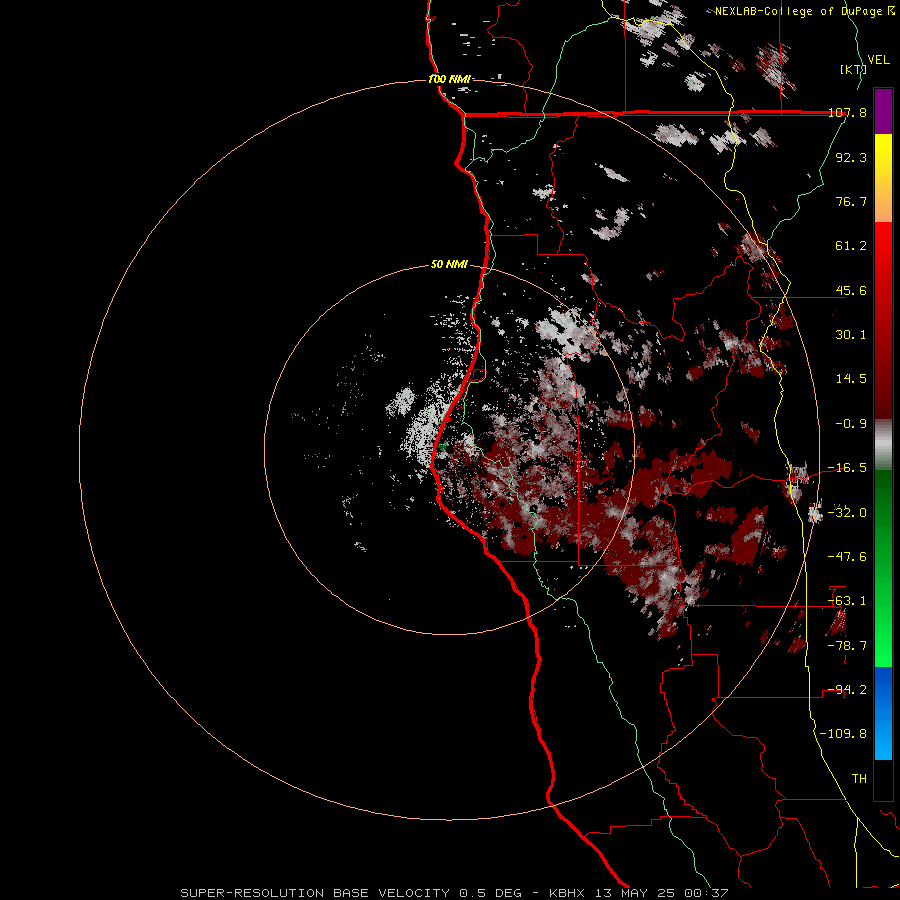The image size is (900, 900).
Task: Click the -78.7 velocity scale value
Action: [x=847, y=646]
